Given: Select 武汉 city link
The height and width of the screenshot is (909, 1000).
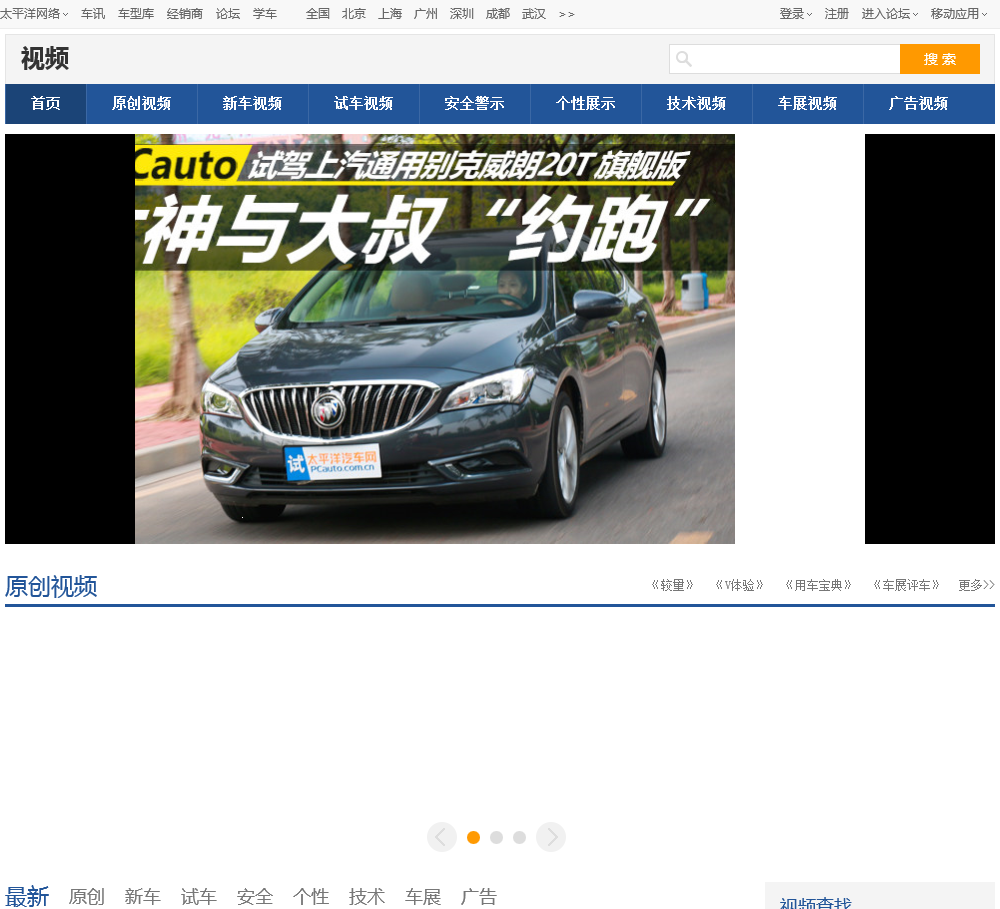Looking at the screenshot, I should [534, 13].
